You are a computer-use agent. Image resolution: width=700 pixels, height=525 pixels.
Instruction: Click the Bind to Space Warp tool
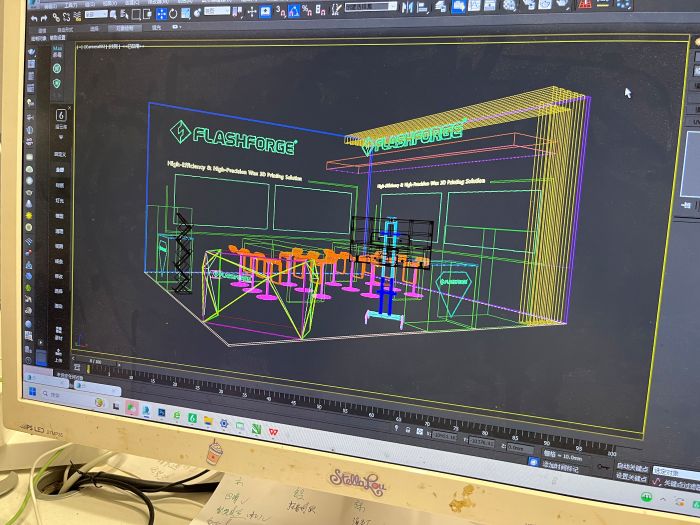77,17
